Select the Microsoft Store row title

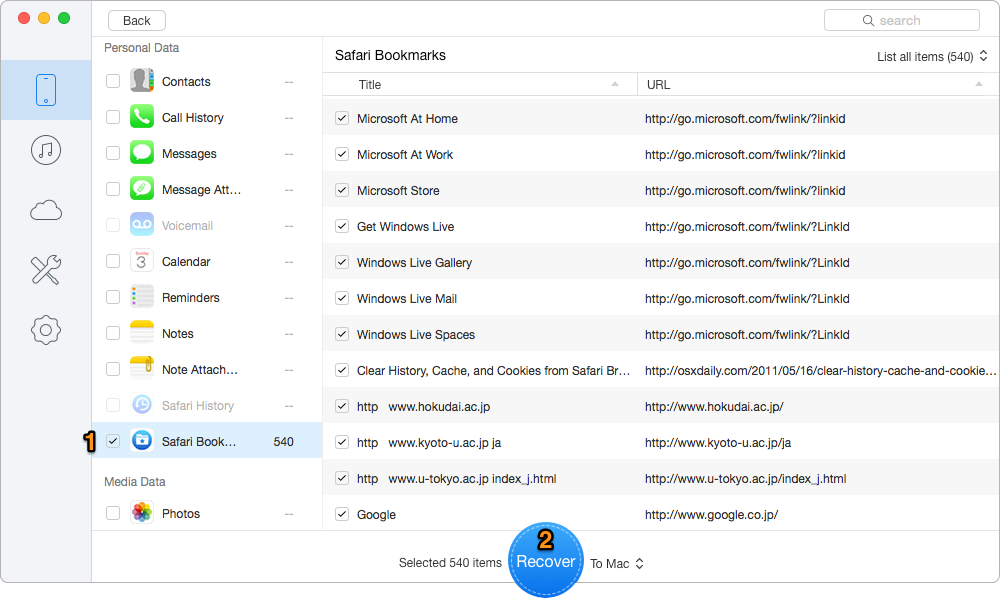(398, 191)
